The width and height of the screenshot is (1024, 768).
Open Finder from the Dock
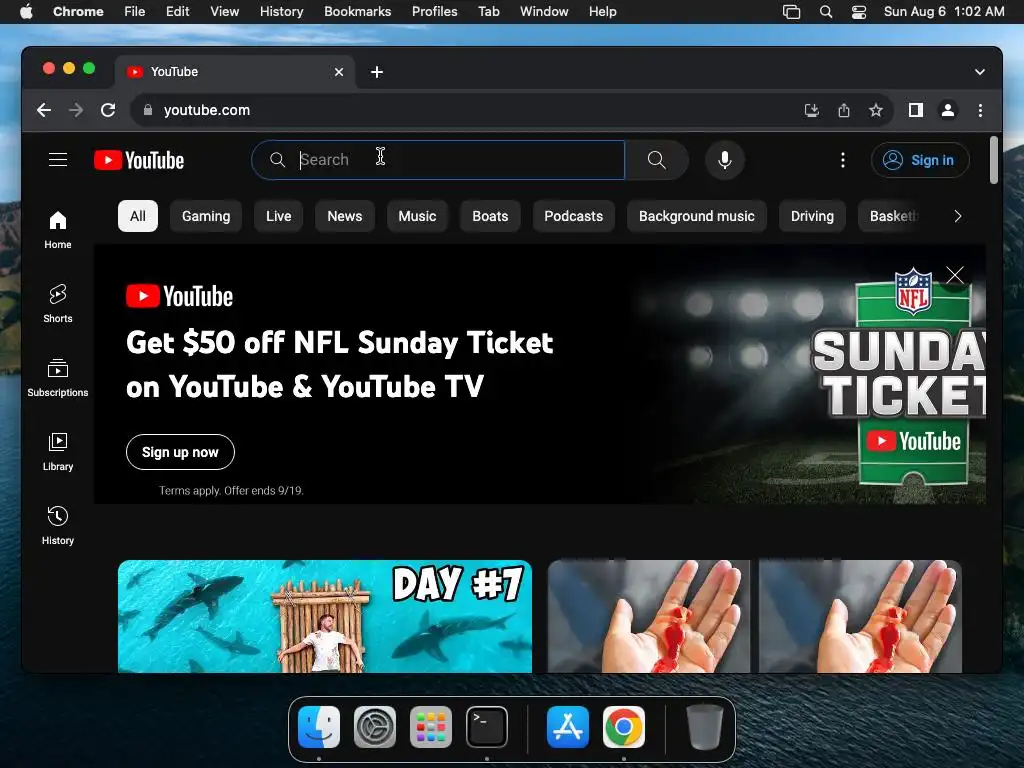point(319,727)
